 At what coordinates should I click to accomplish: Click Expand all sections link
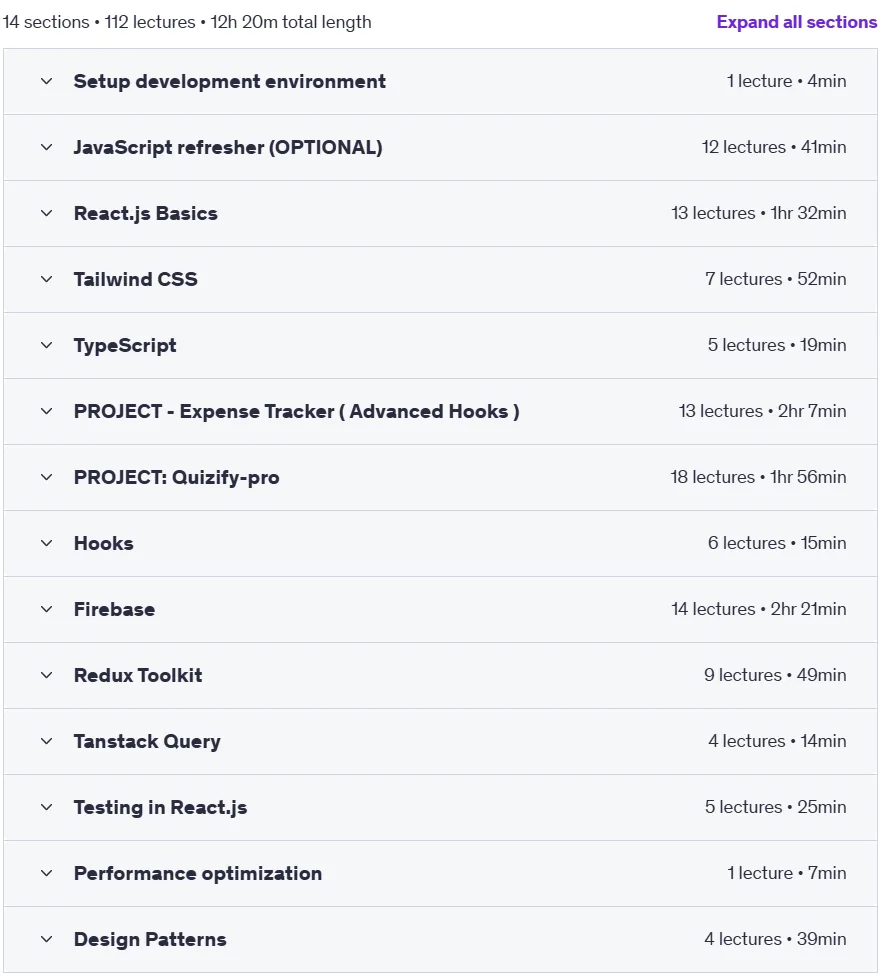[x=796, y=22]
